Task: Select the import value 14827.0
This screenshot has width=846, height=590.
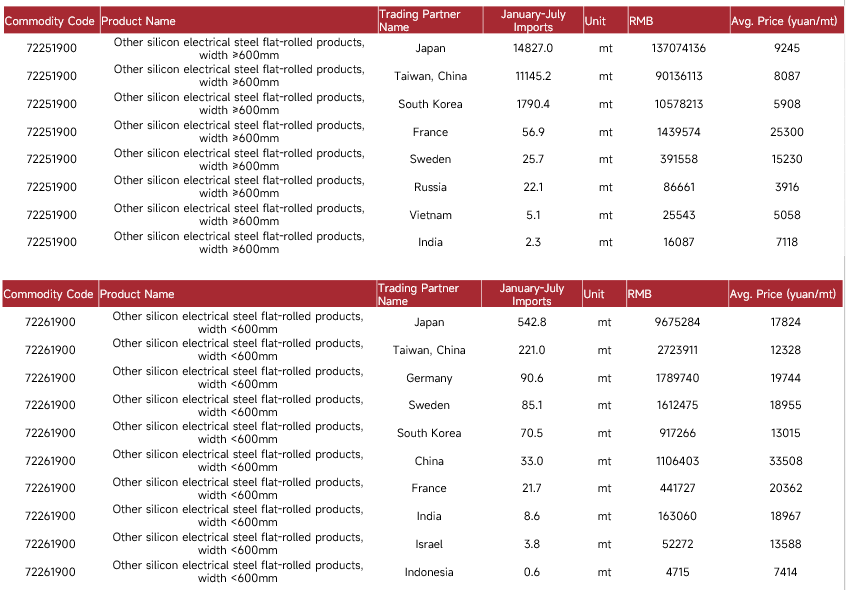Action: pos(533,48)
